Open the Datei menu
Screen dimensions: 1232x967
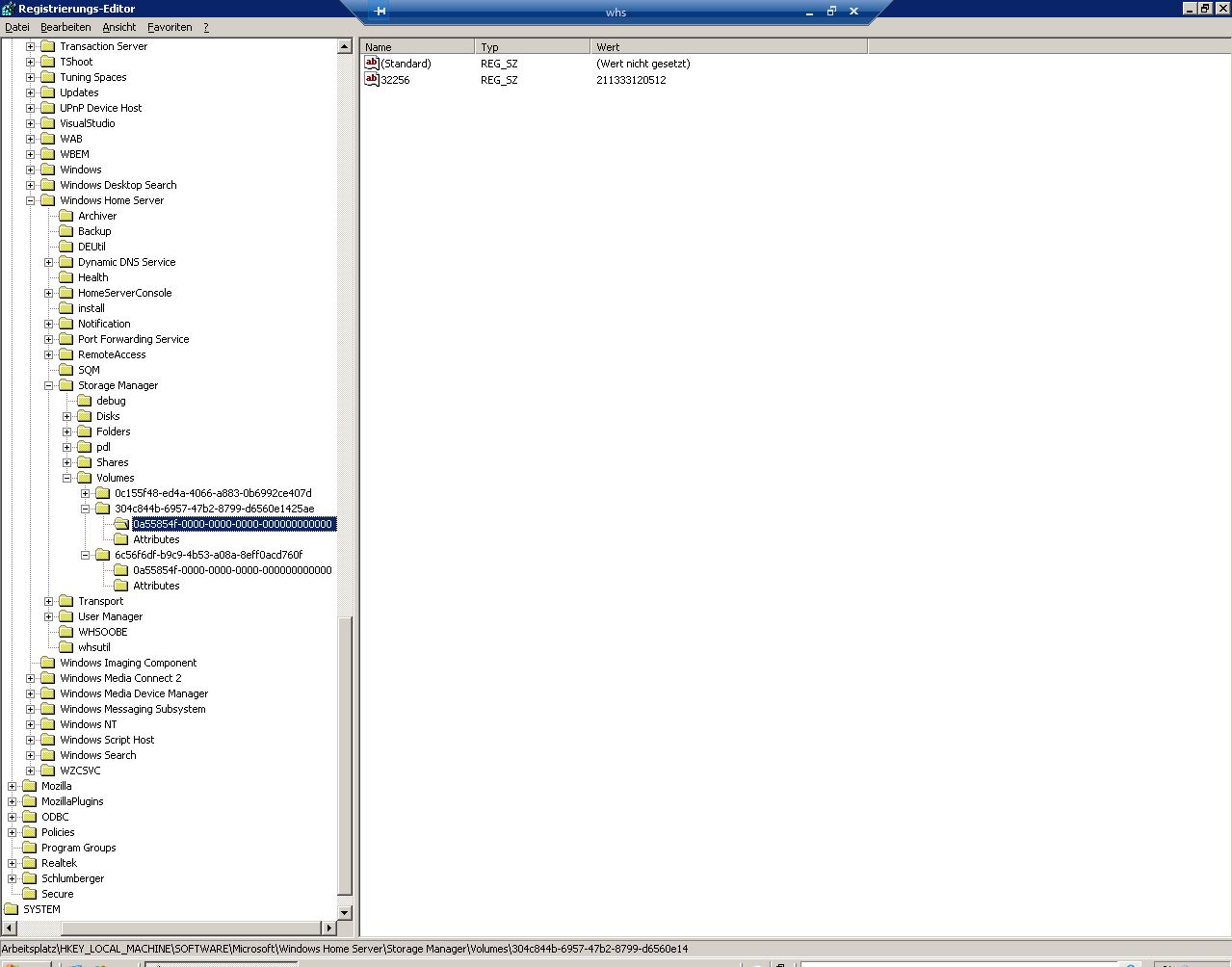[x=17, y=27]
